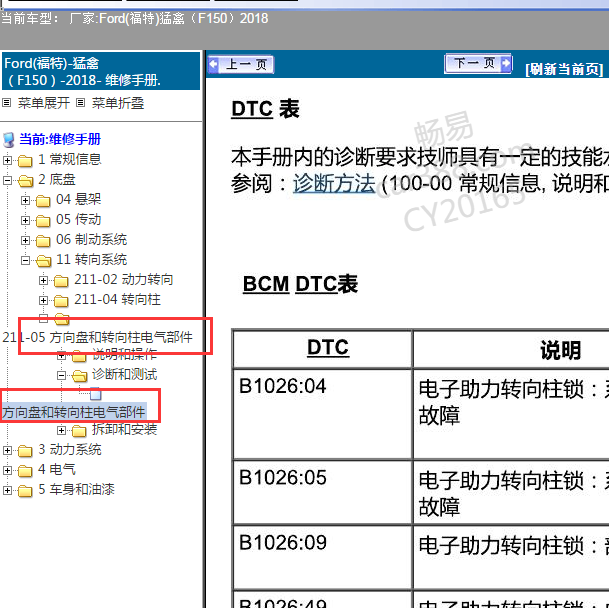Screen dimensions: 609x608
Task: Select tree item 06 制动系统
Action: [x=92, y=239]
